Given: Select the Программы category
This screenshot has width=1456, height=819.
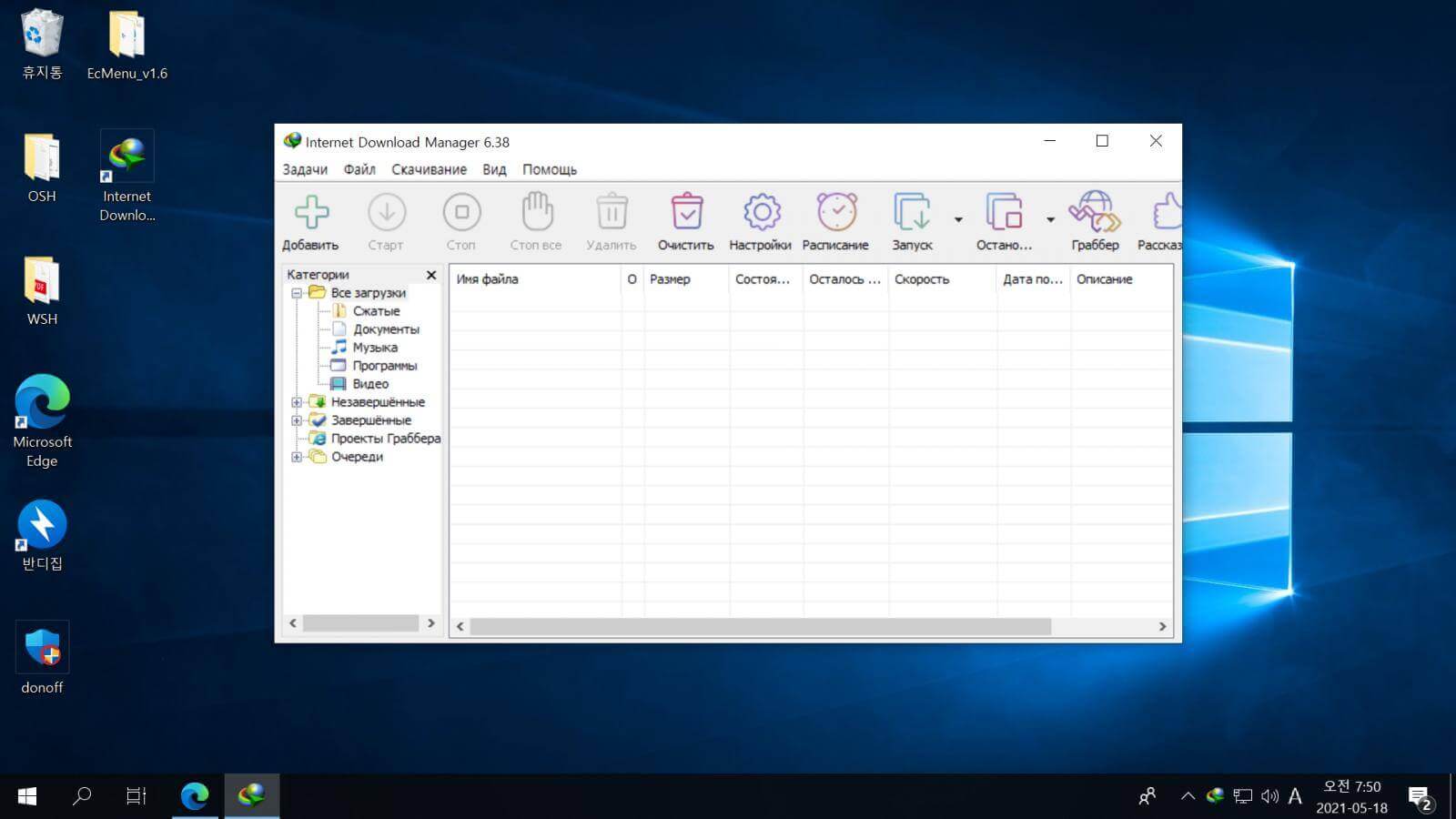Looking at the screenshot, I should coord(385,366).
